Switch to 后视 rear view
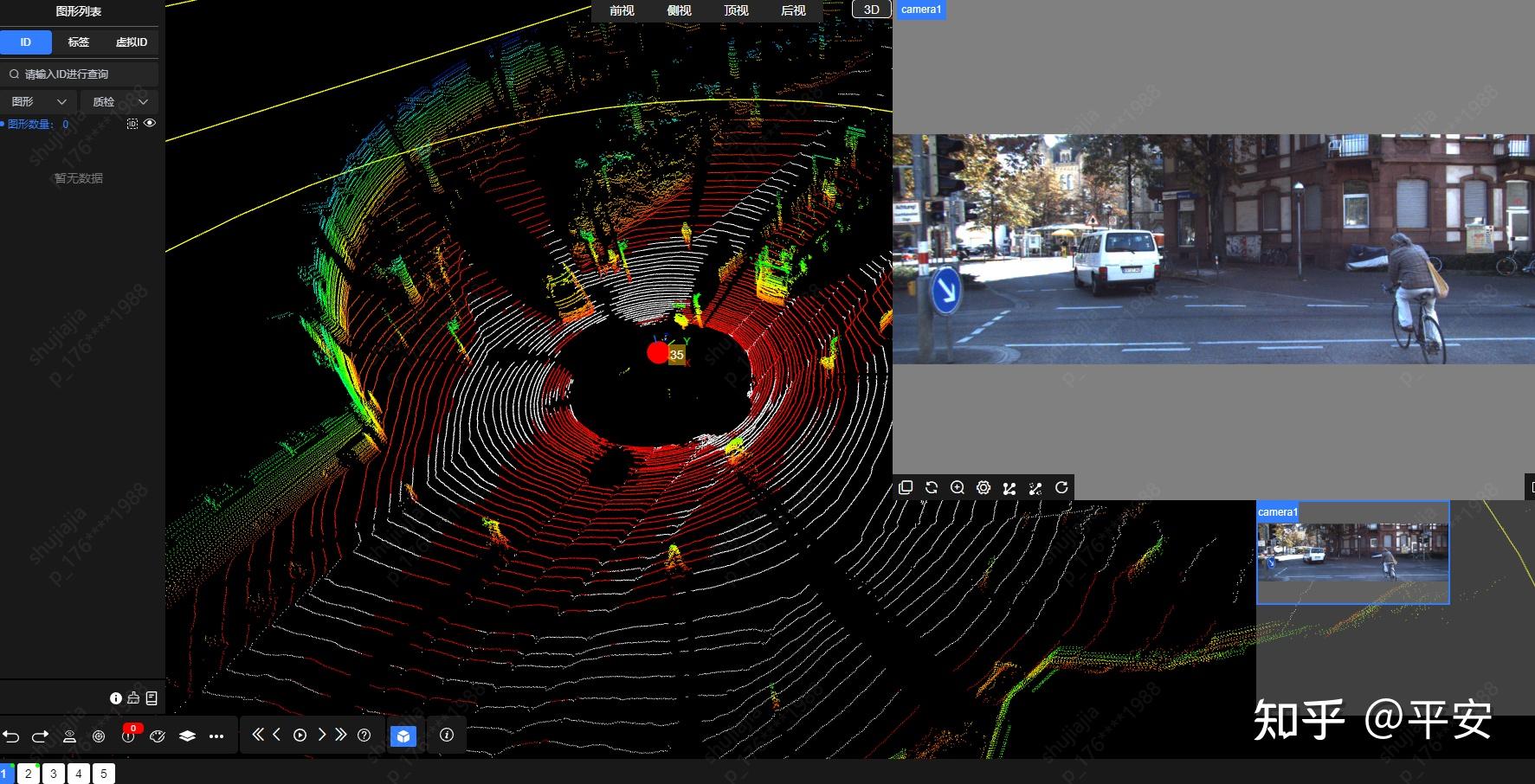1535x784 pixels. [x=793, y=10]
